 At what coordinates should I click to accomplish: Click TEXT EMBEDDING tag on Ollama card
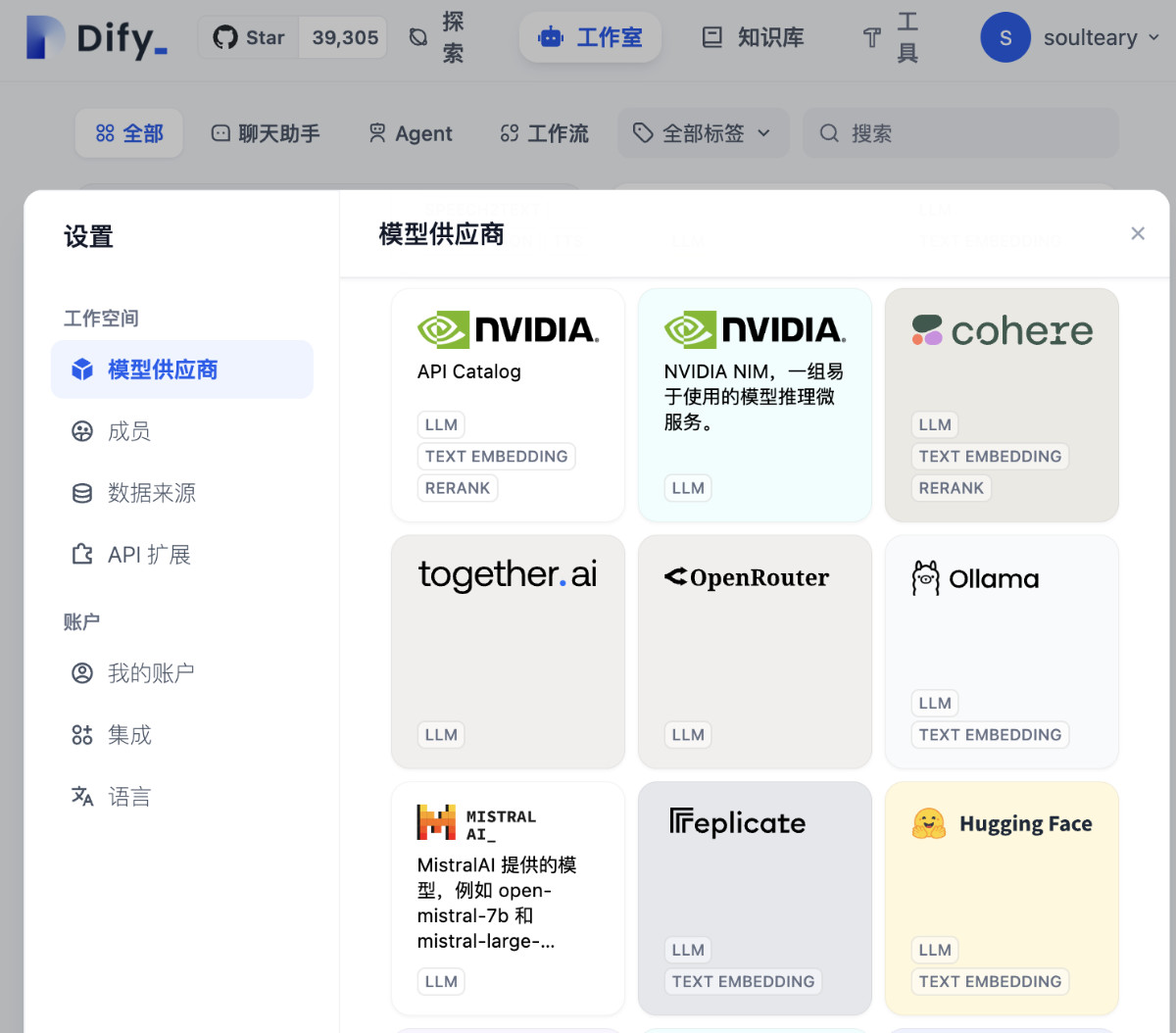tap(990, 735)
